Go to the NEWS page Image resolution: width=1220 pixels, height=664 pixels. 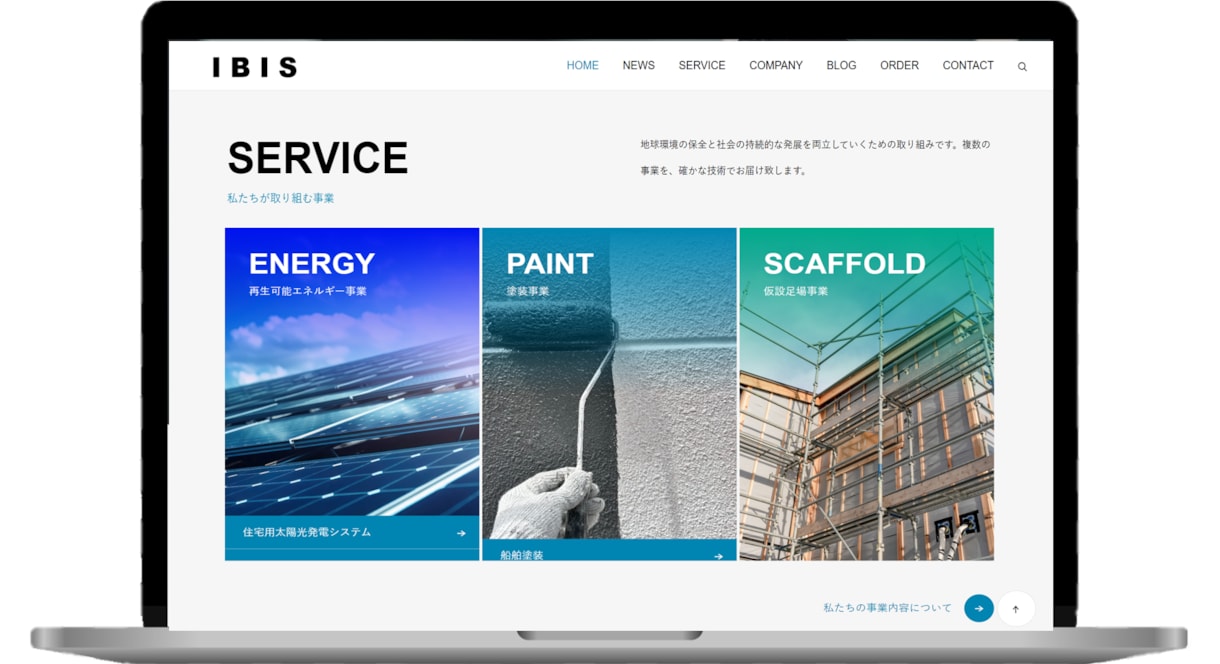click(638, 66)
